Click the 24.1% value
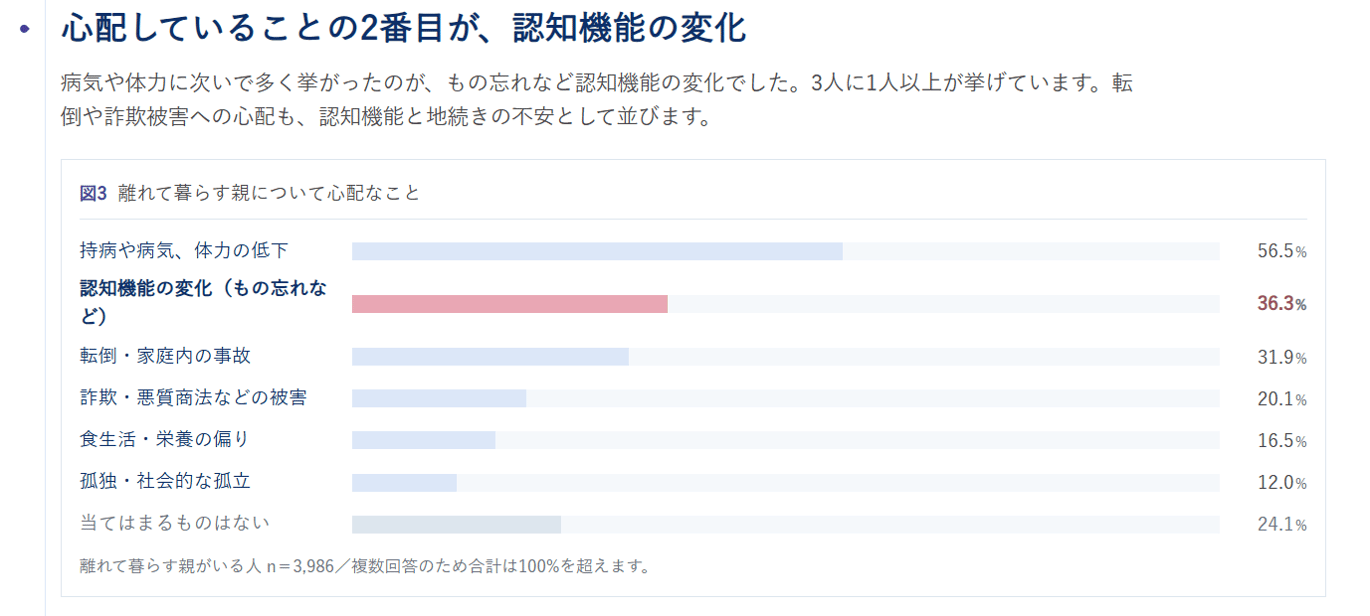The height and width of the screenshot is (616, 1370). [1282, 524]
